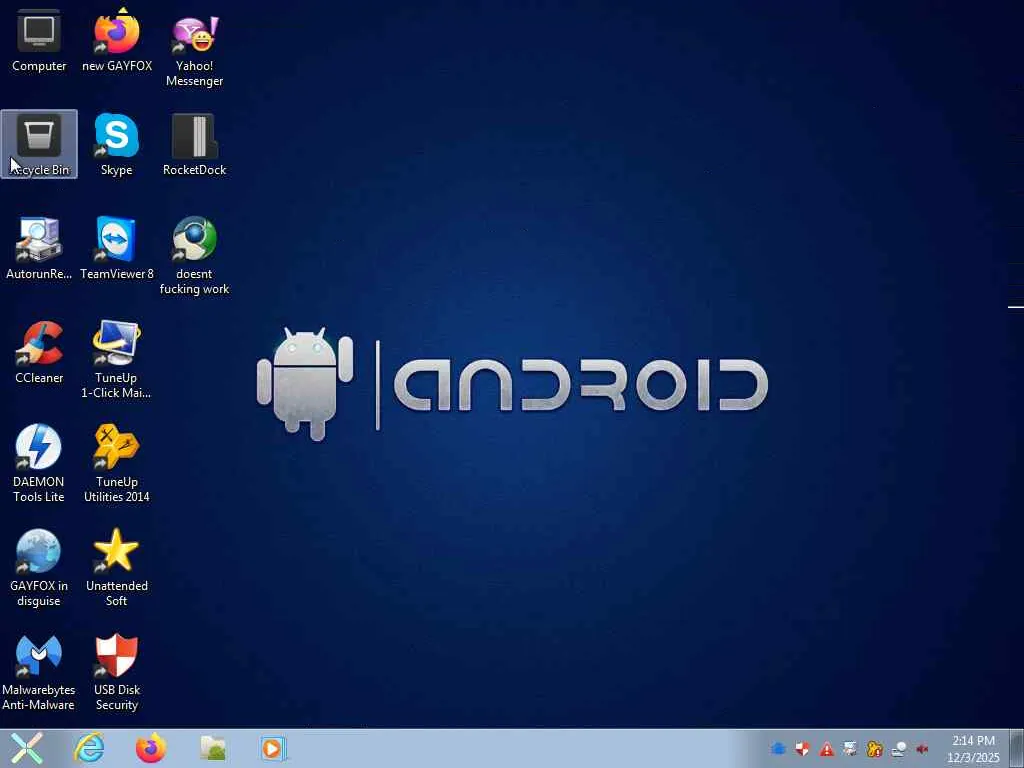Select the Malwarebytes Anti-Malware shortcut
Screen dimensions: 1024x768
pyautogui.click(x=39, y=672)
